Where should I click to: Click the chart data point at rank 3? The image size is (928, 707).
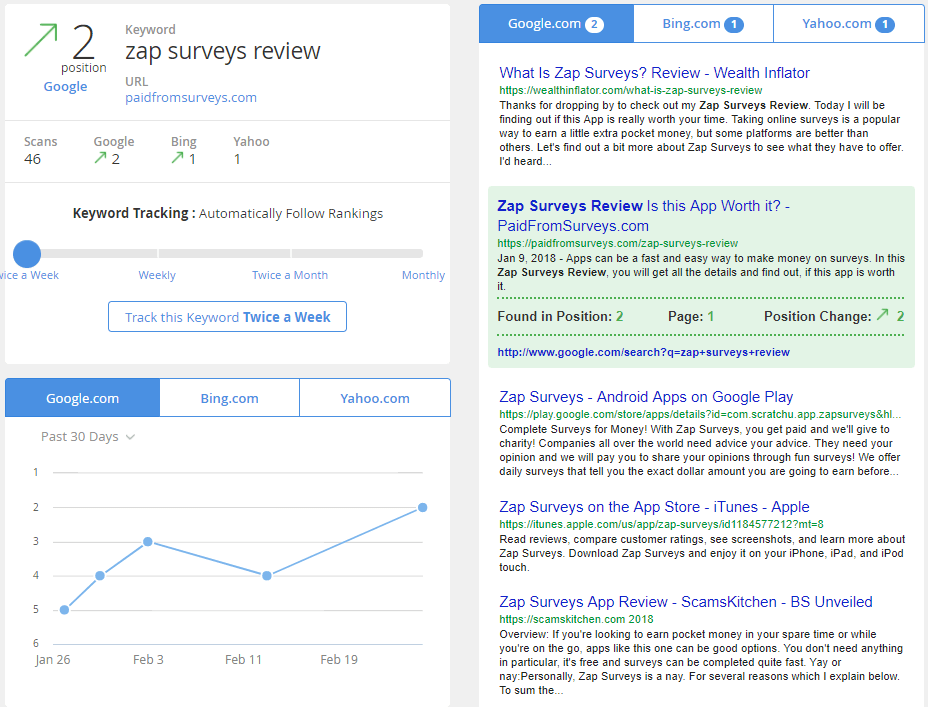[x=148, y=541]
